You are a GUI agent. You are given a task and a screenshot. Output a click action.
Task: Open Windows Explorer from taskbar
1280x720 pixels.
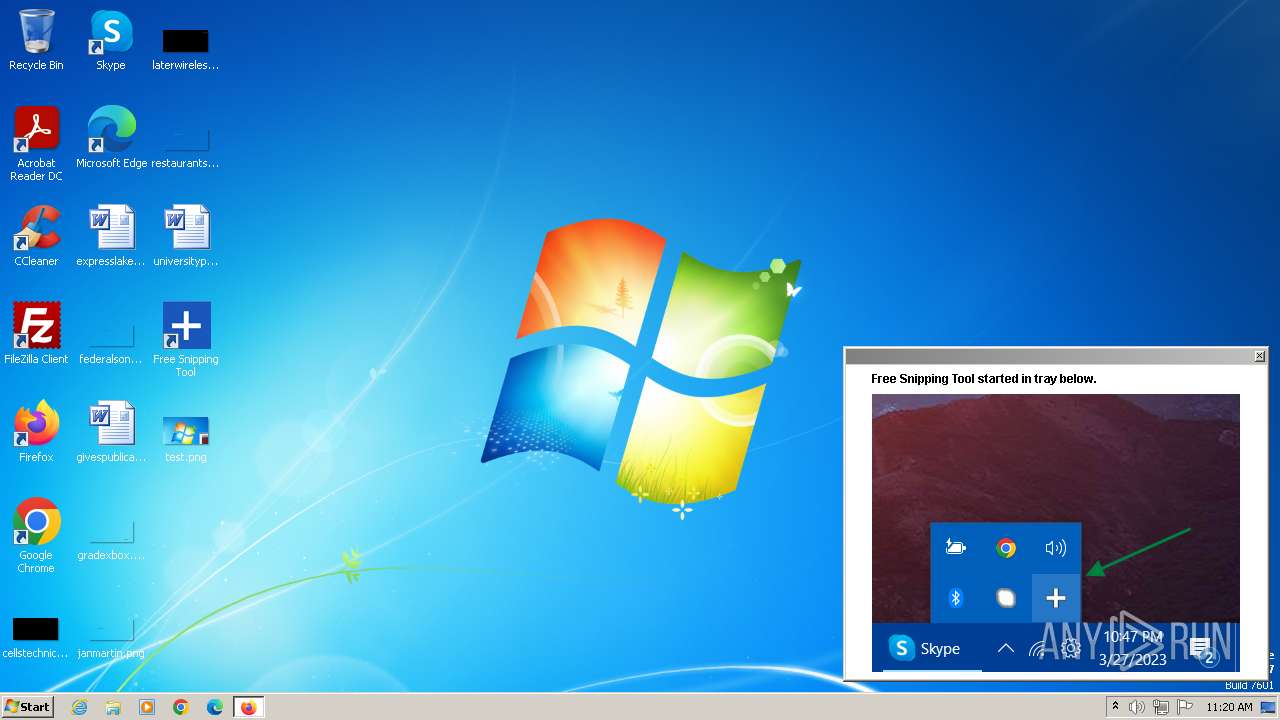coord(113,707)
